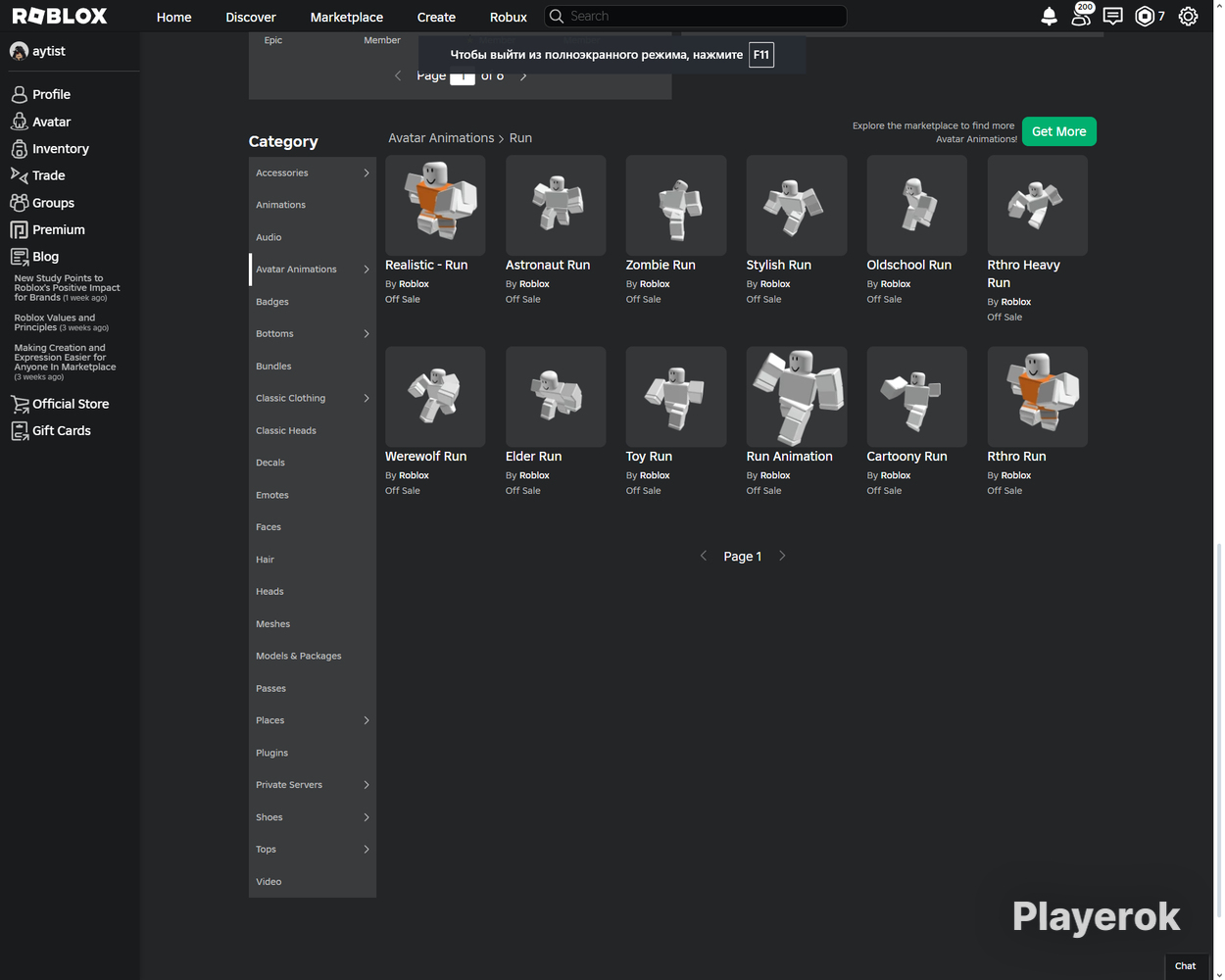The height and width of the screenshot is (980, 1225).
Task: Click the Profile sidebar icon
Action: (x=20, y=95)
